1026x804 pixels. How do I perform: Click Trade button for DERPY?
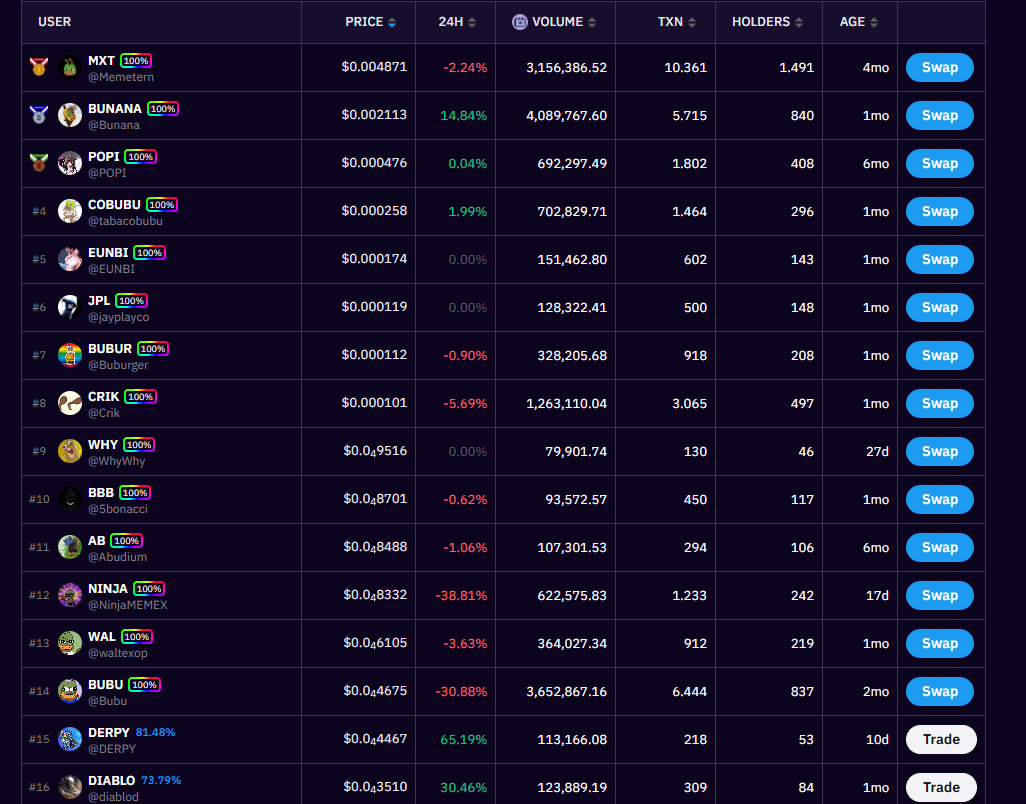940,739
